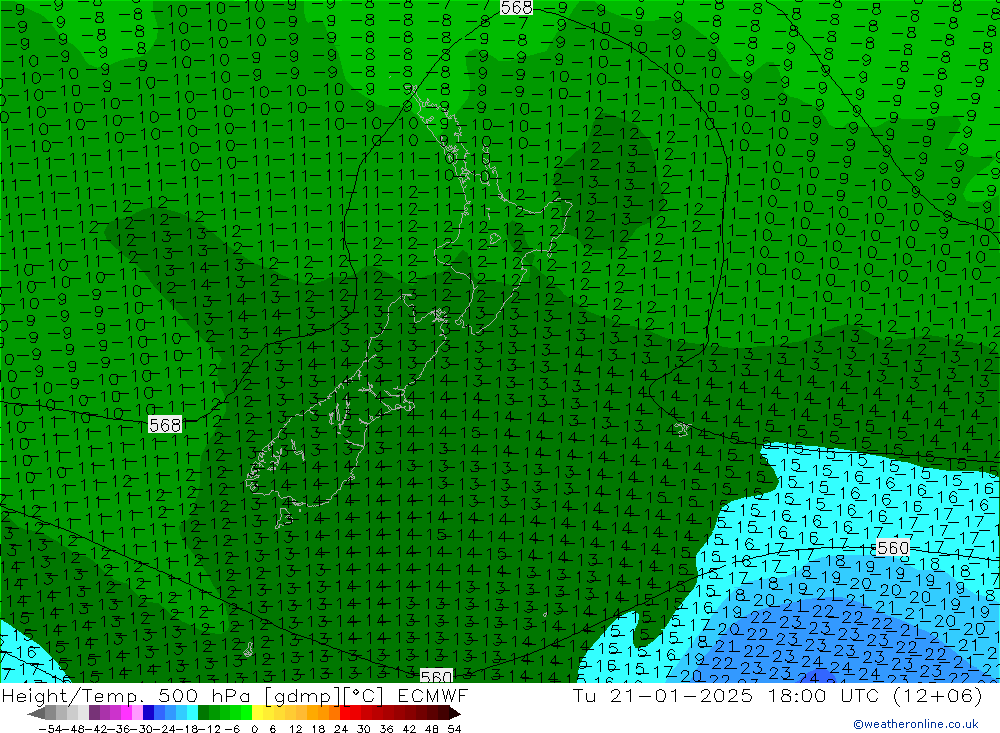The height and width of the screenshot is (733, 1000).
Task: Click the '-48' legend value
Action: point(74,729)
